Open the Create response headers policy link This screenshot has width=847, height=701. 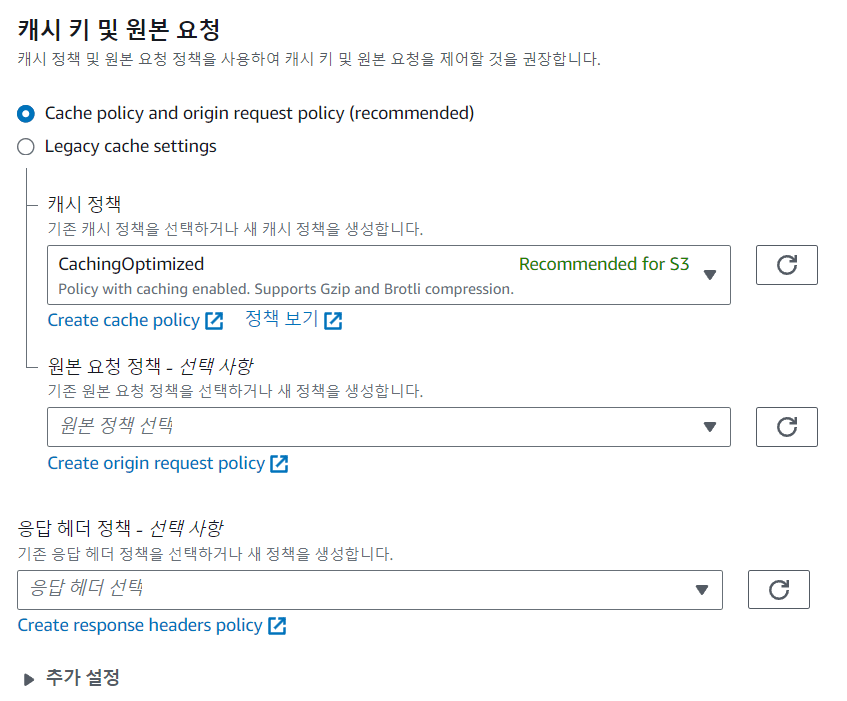pos(140,626)
